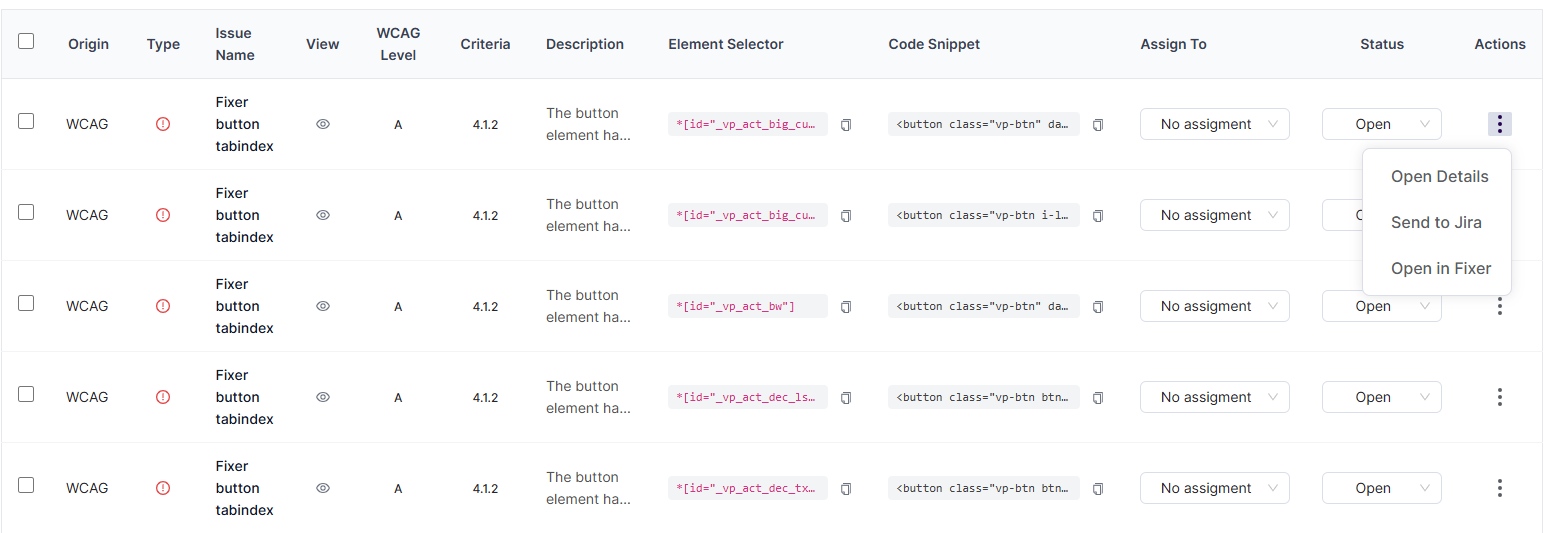Click the red error type icon in _vp_act_dec_tx row
Viewport: 1544px width, 533px height.
pos(163,488)
